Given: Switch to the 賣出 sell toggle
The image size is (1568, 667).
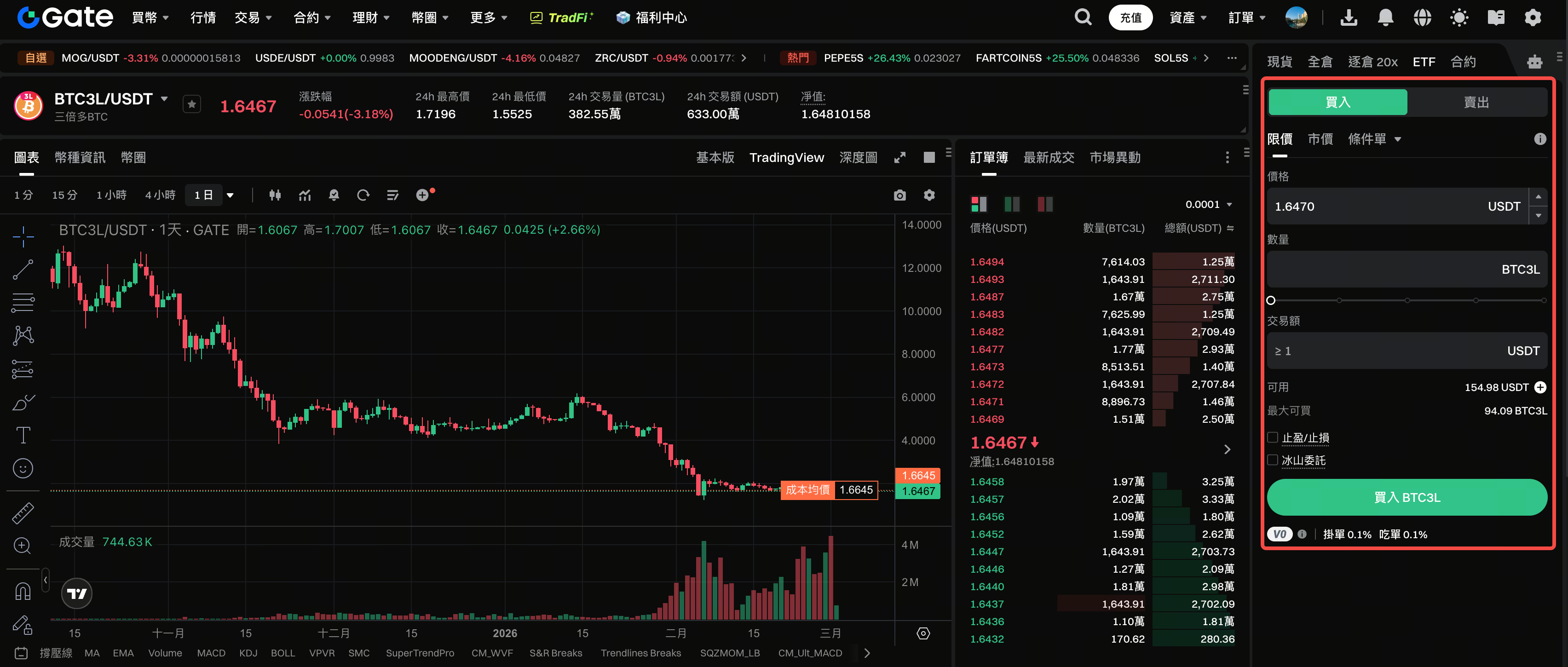Looking at the screenshot, I should click(x=1476, y=102).
